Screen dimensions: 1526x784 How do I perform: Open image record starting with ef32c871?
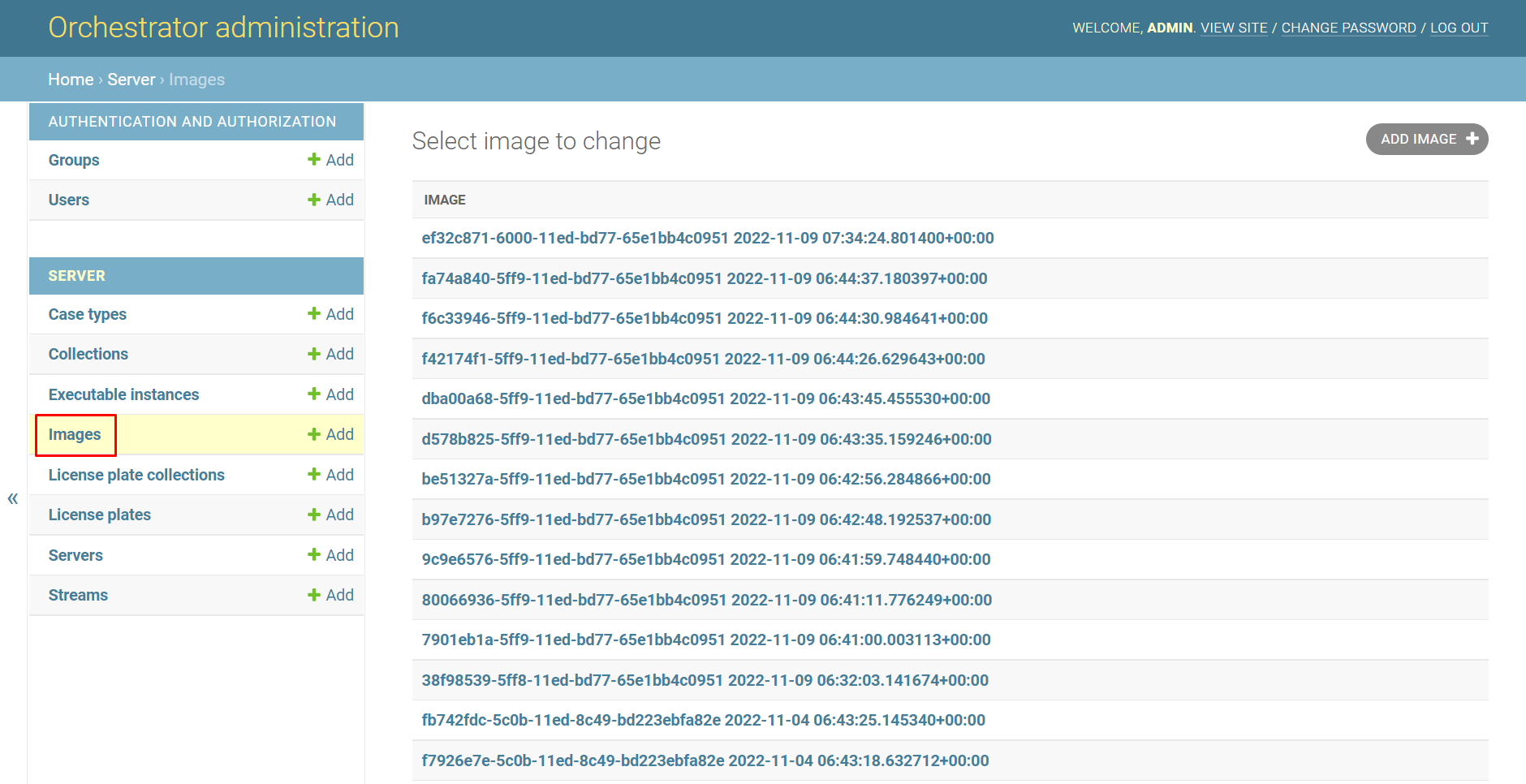tap(707, 238)
